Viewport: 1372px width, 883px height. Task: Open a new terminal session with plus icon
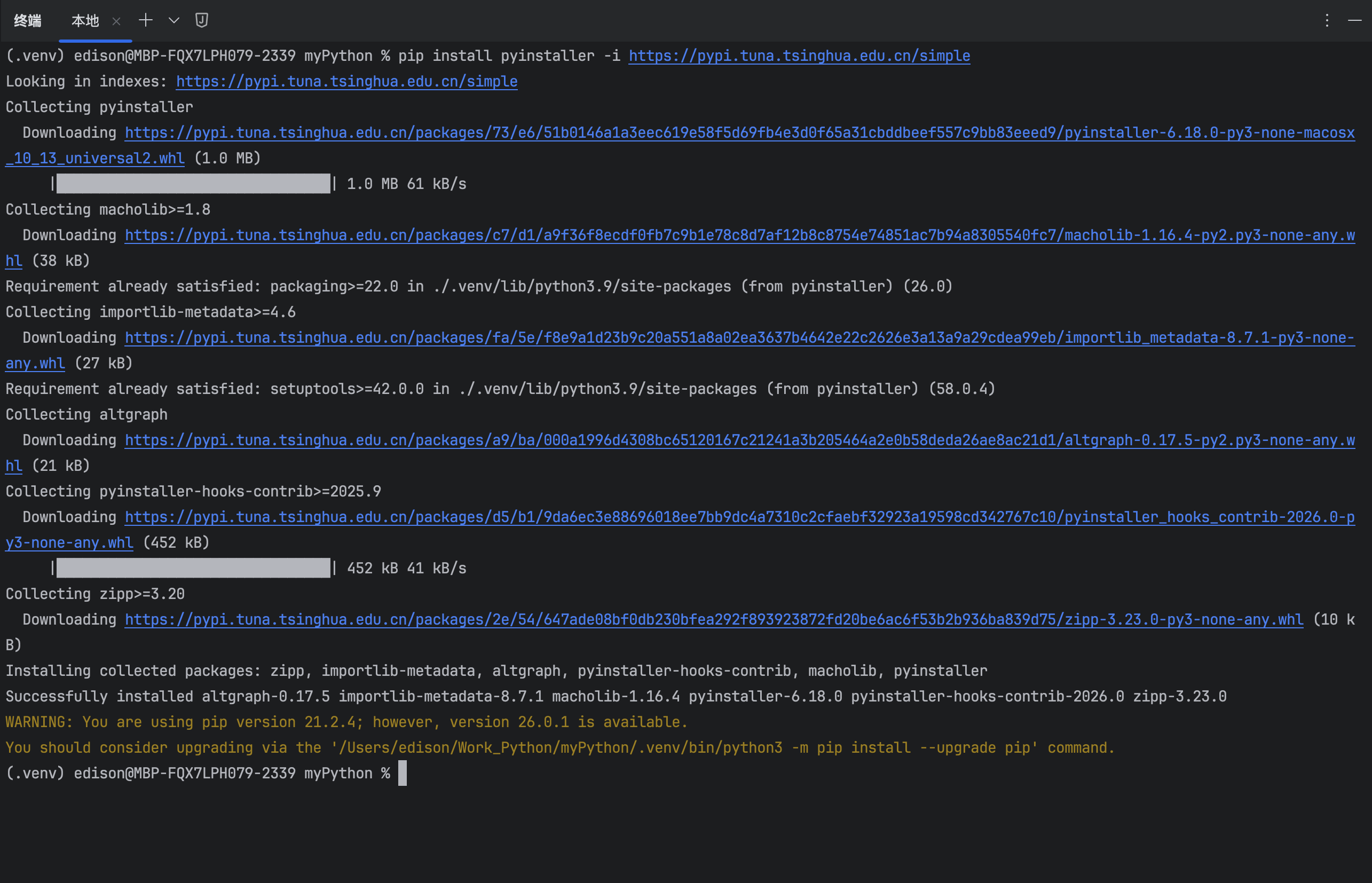(x=146, y=21)
